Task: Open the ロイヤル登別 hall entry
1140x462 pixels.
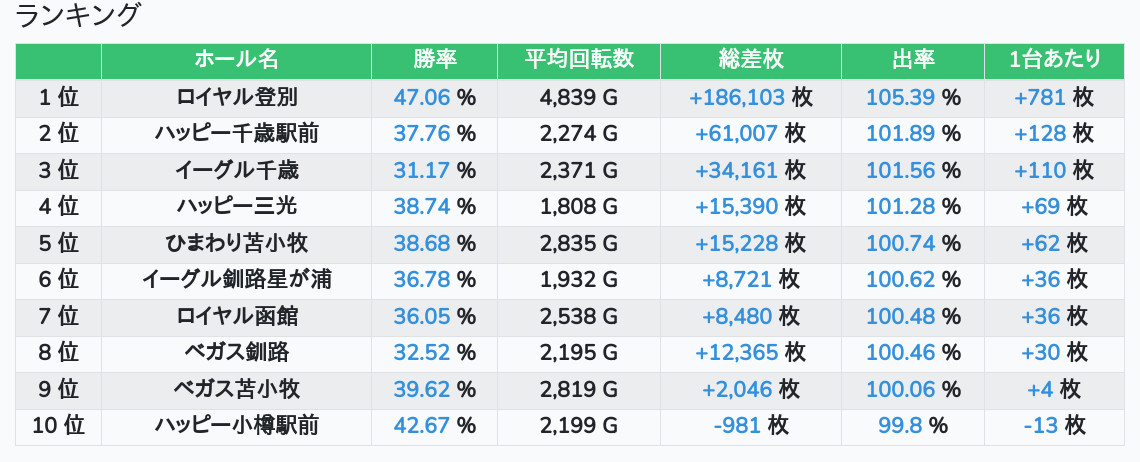Action: pyautogui.click(x=236, y=98)
